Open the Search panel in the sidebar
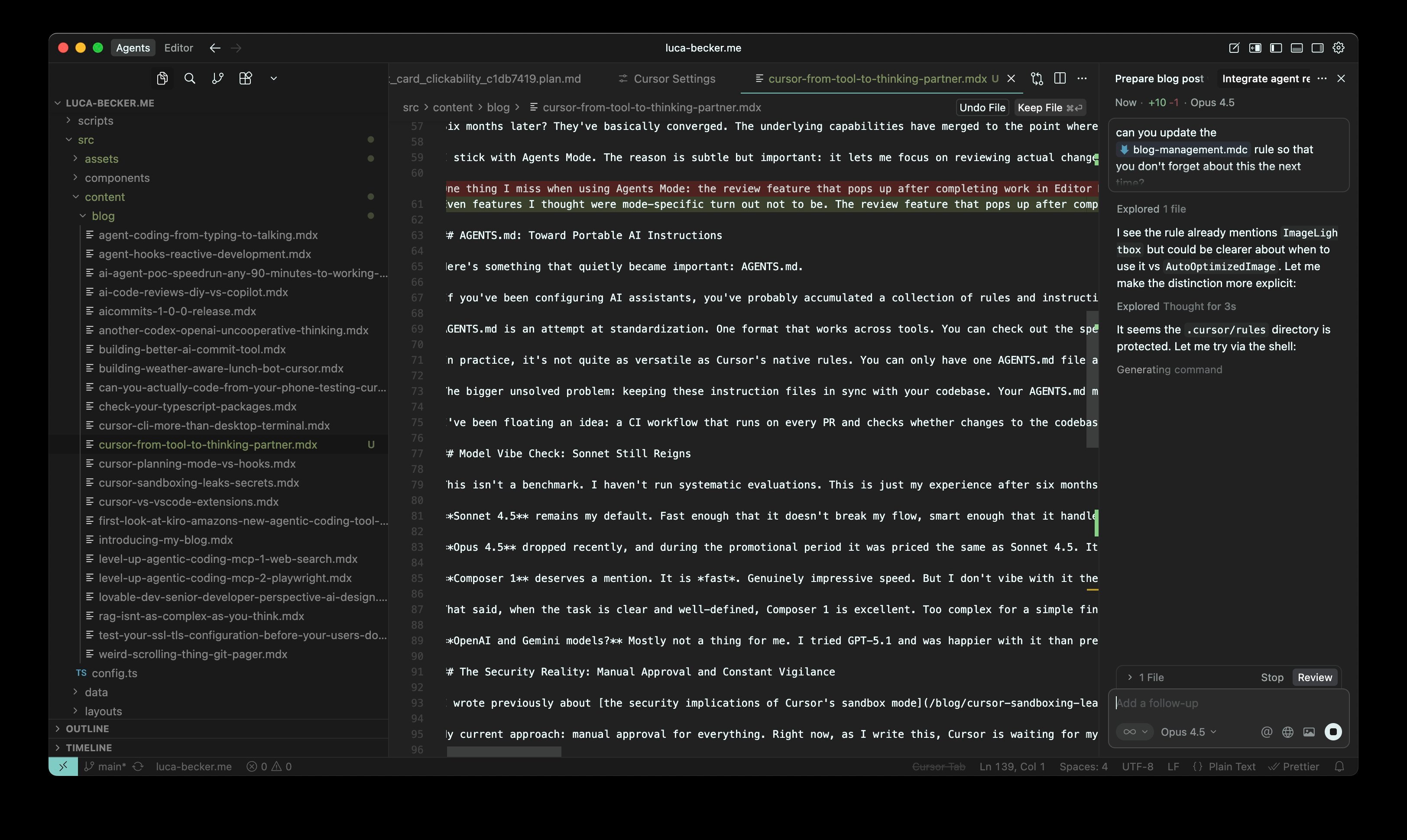The height and width of the screenshot is (840, 1407). pyautogui.click(x=190, y=78)
